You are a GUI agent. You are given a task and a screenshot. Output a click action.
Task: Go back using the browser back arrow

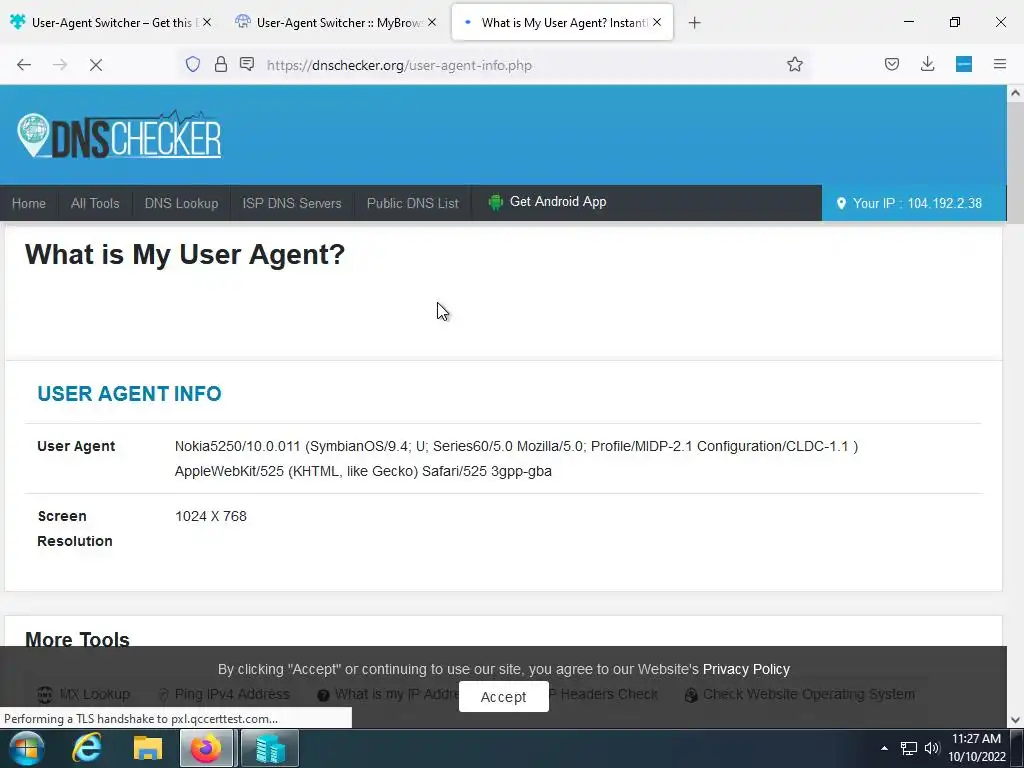(24, 65)
